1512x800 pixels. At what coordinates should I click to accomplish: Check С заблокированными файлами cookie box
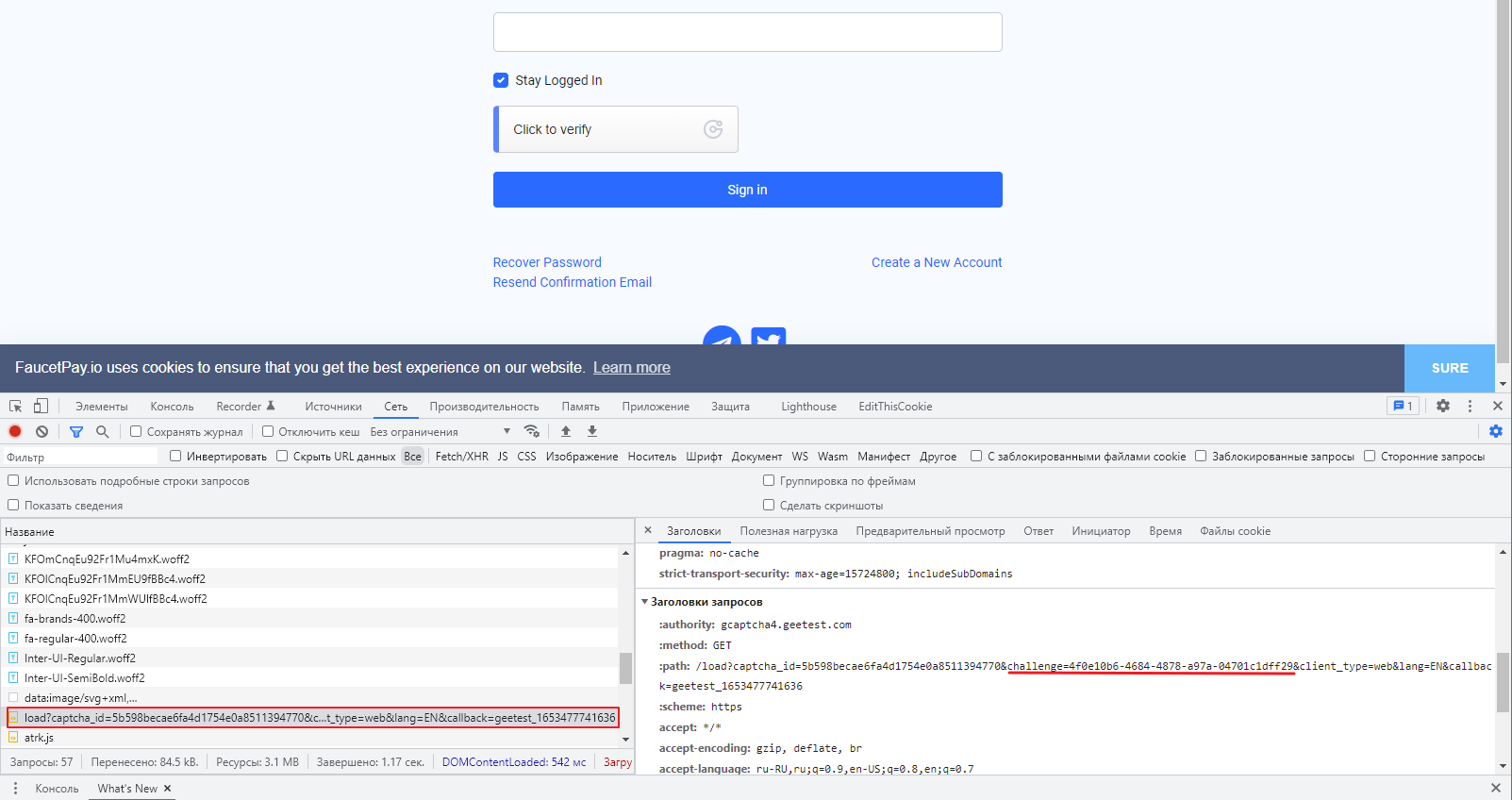click(x=976, y=456)
